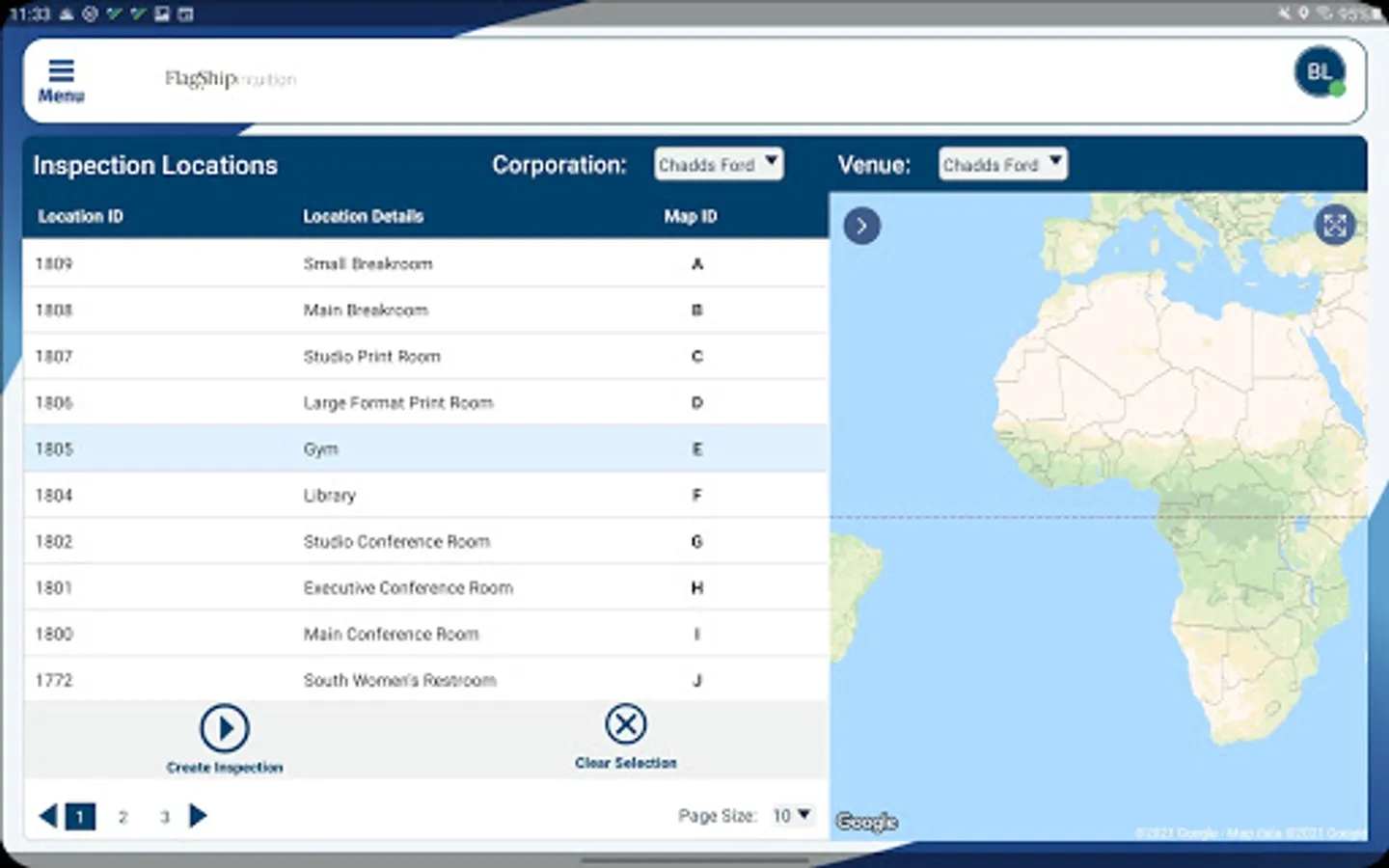Click the Clear Selection X icon
The height and width of the screenshot is (868, 1389).
pyautogui.click(x=626, y=724)
